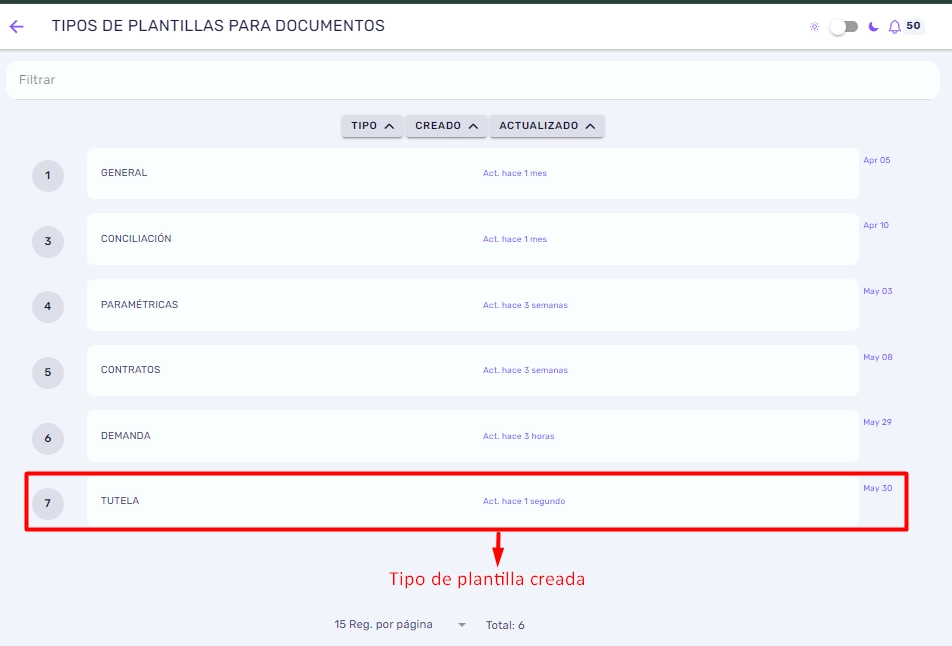
Task: Click 'Act. hace 1 mes' on GENERAL row
Action: tap(515, 173)
